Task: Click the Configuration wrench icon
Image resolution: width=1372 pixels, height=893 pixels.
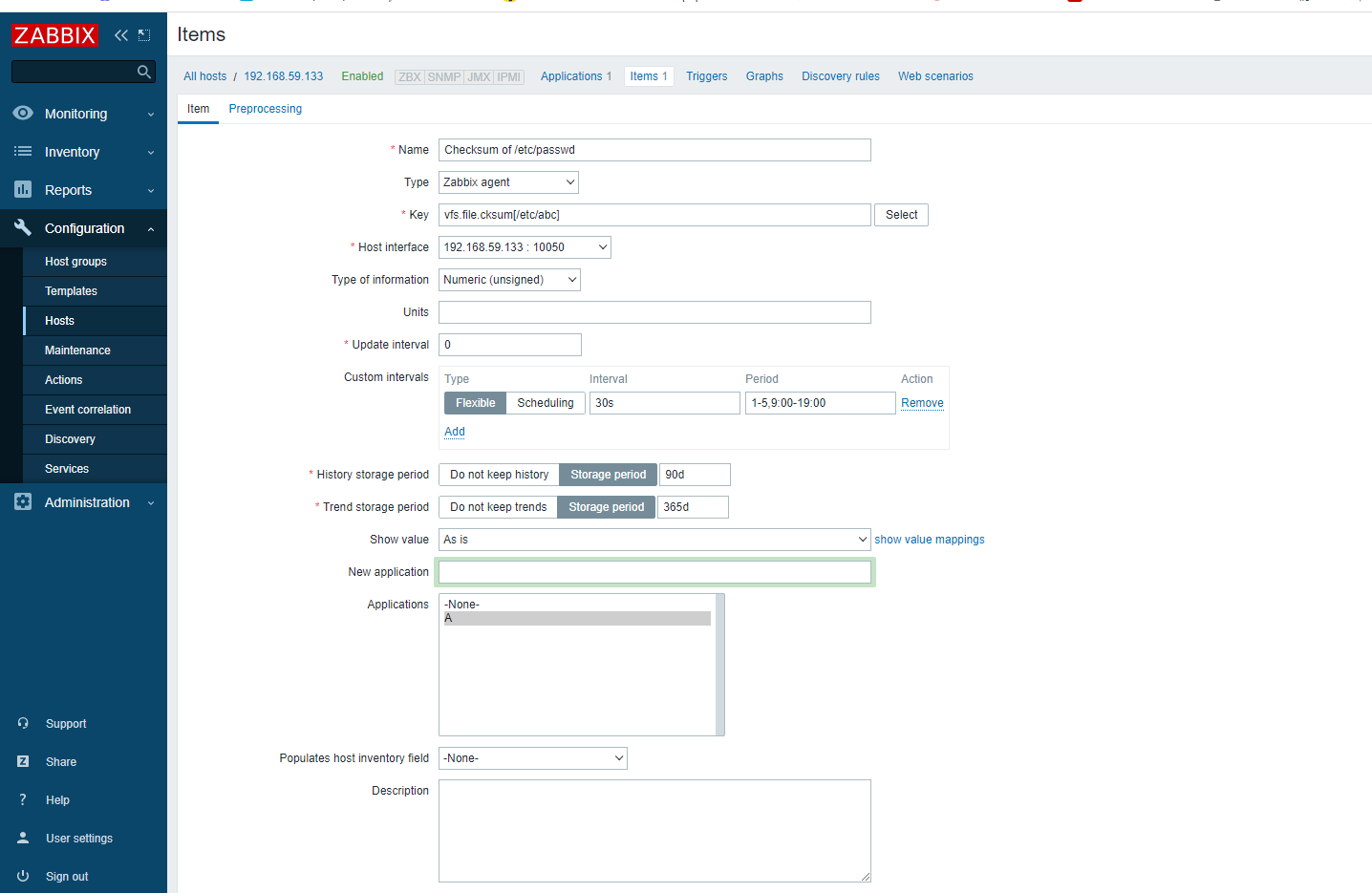Action: pos(23,227)
